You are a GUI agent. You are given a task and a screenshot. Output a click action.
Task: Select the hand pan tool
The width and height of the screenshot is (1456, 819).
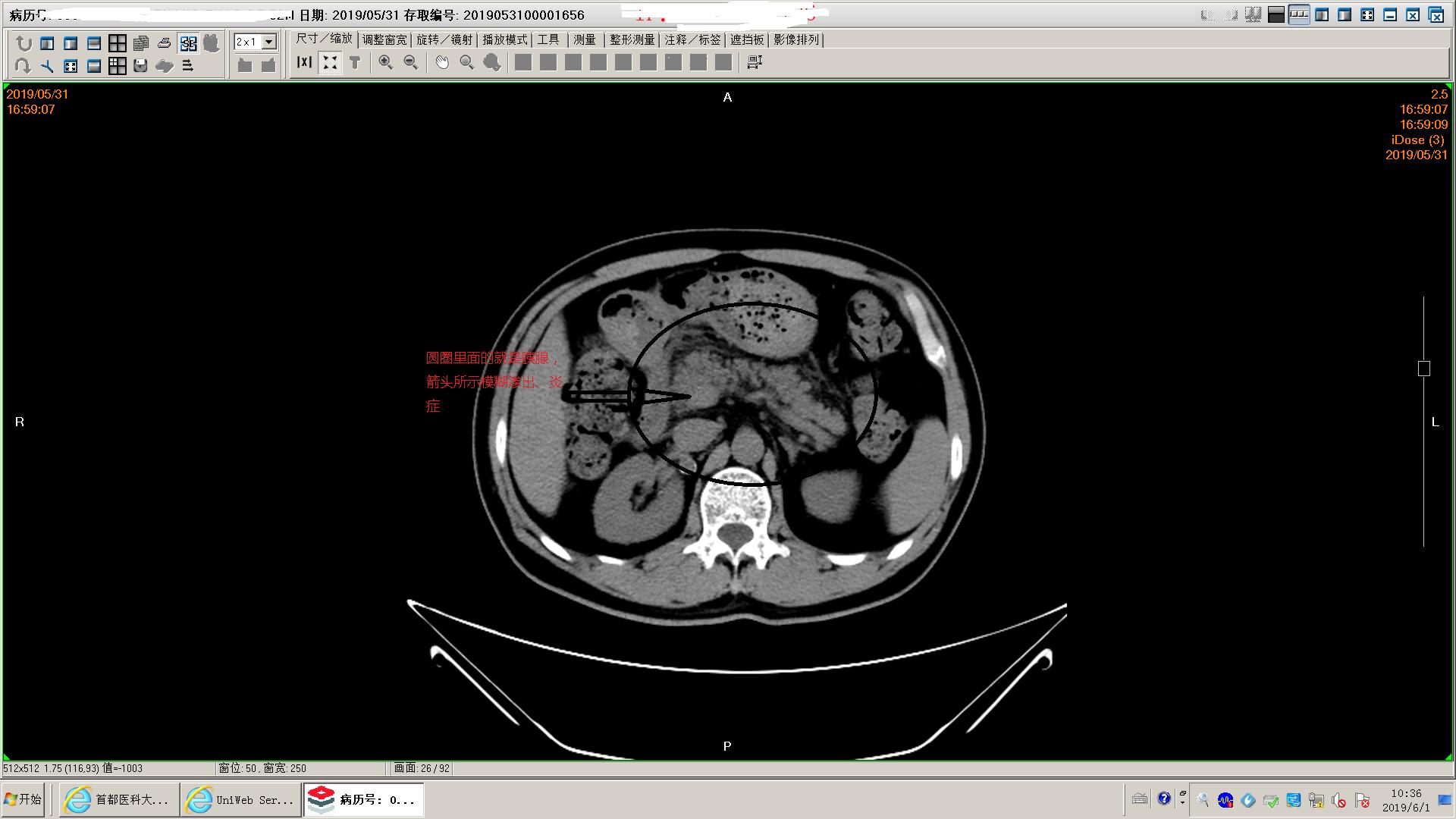click(442, 63)
